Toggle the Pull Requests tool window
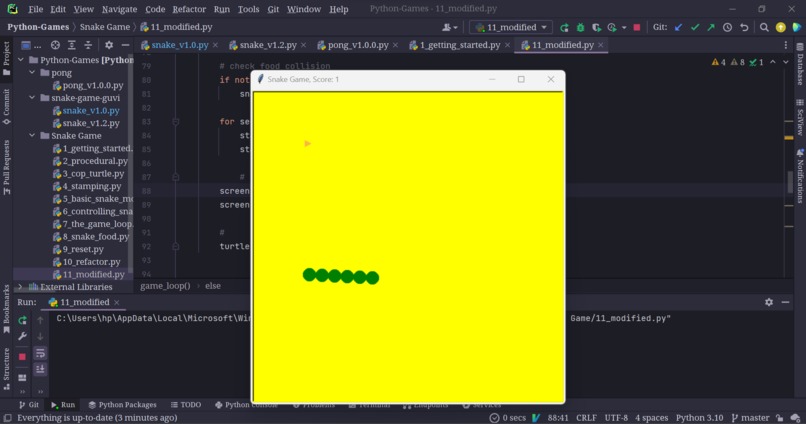Image resolution: width=806 pixels, height=424 pixels. (x=6, y=168)
